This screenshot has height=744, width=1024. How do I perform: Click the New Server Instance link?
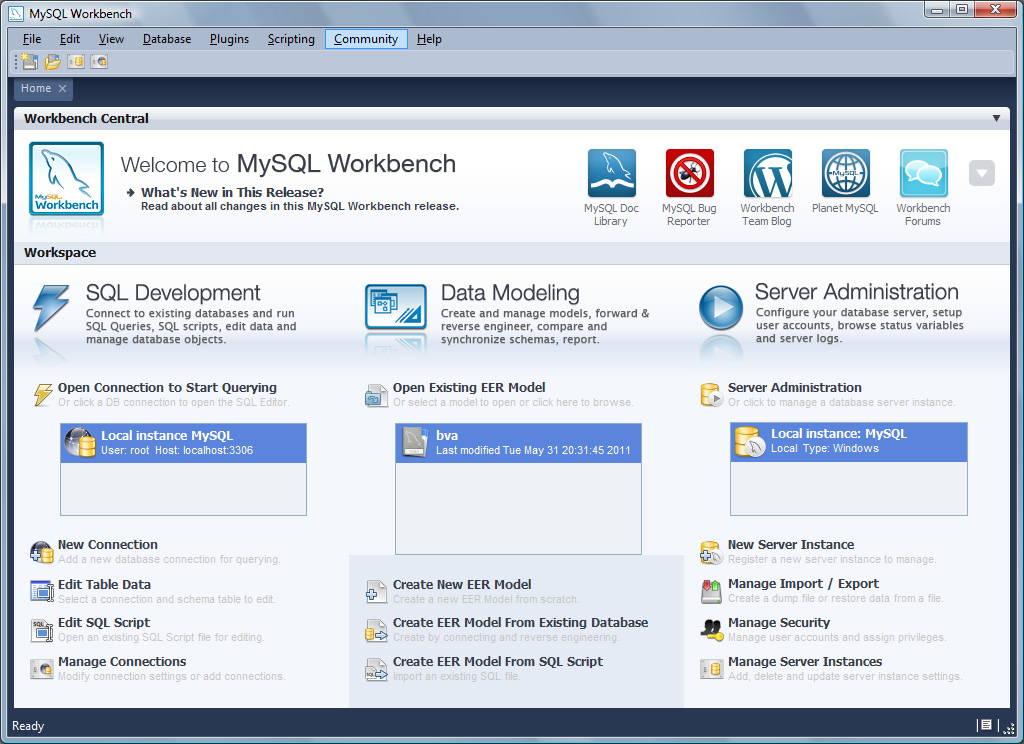[x=791, y=545]
